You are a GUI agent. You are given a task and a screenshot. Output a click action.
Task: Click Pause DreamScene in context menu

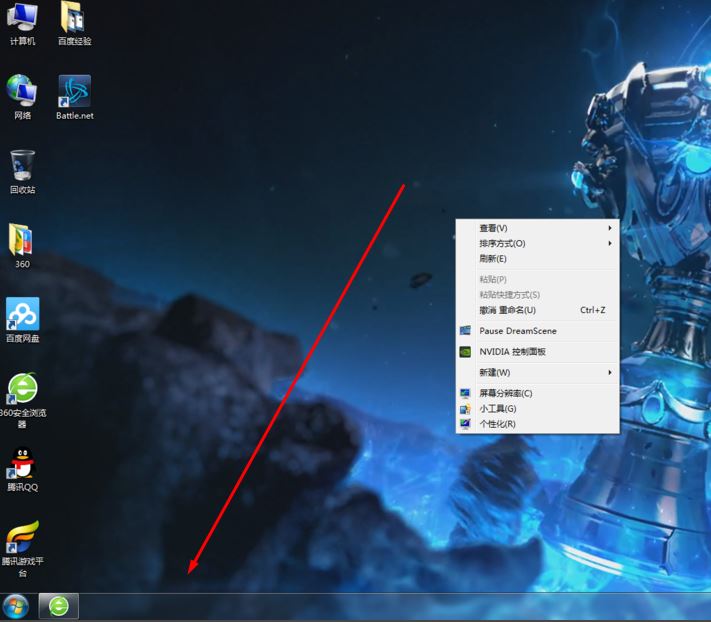[x=517, y=331]
